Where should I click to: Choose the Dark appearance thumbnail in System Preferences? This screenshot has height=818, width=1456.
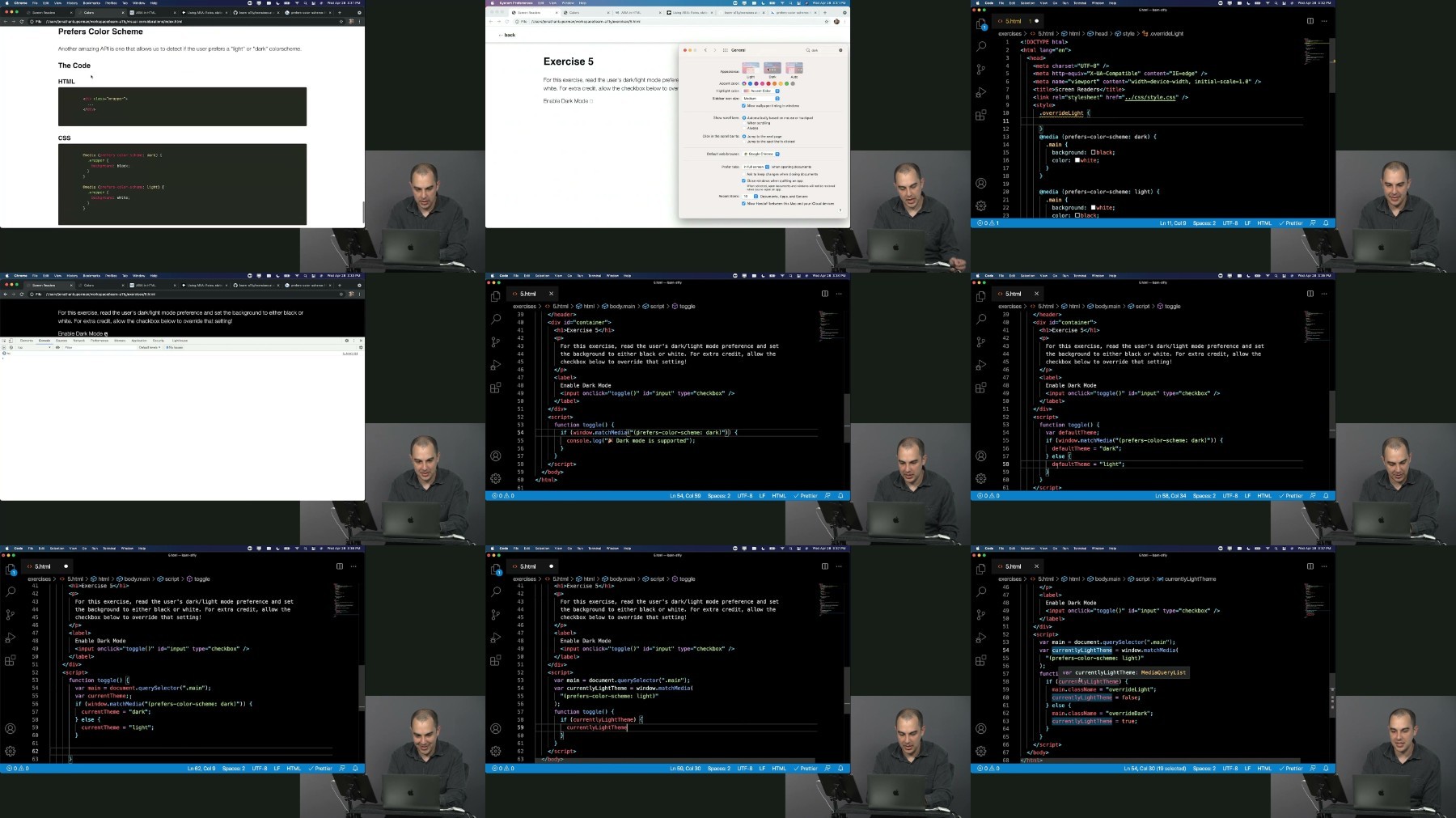click(x=772, y=68)
